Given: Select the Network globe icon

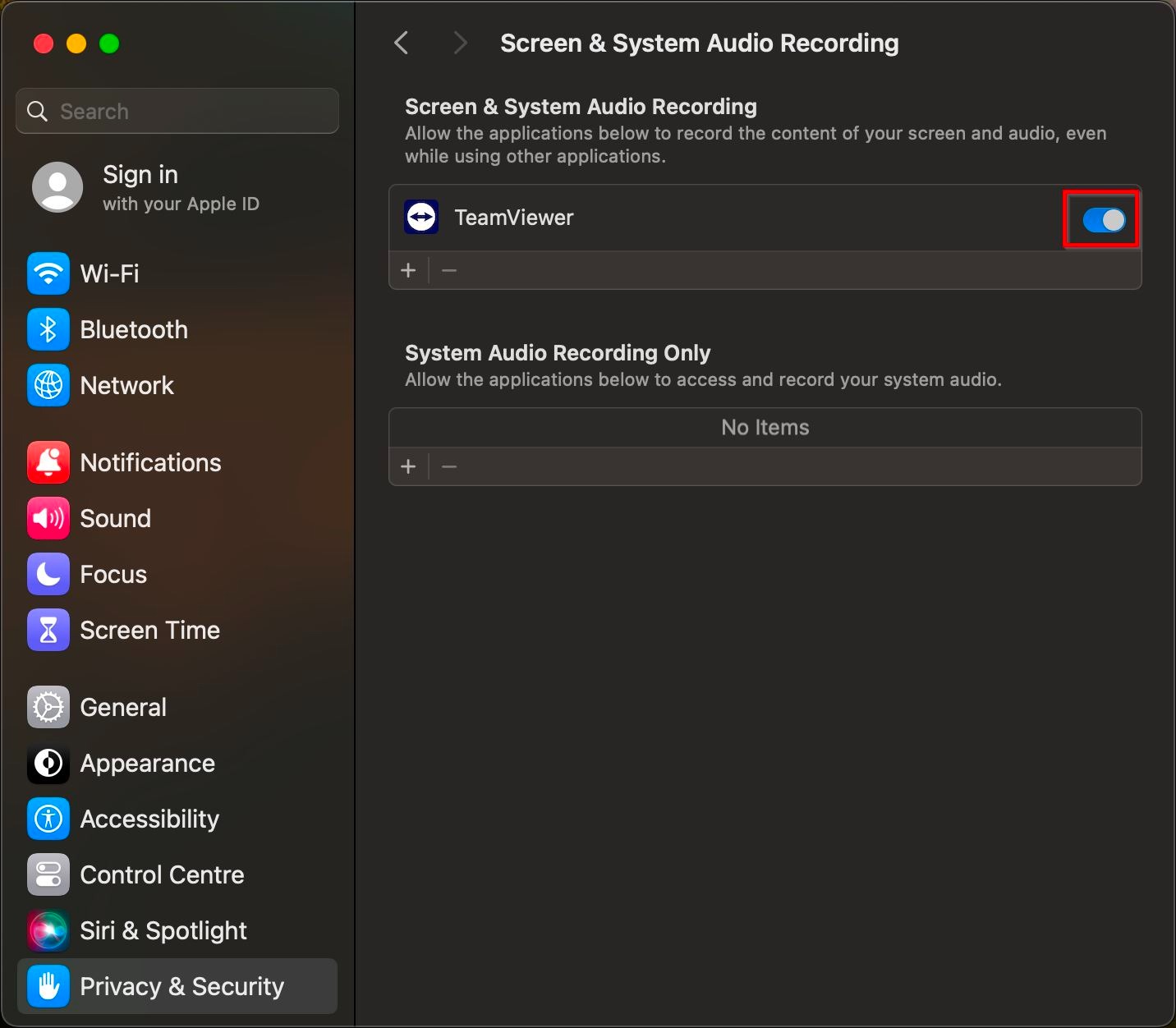Looking at the screenshot, I should tap(48, 385).
